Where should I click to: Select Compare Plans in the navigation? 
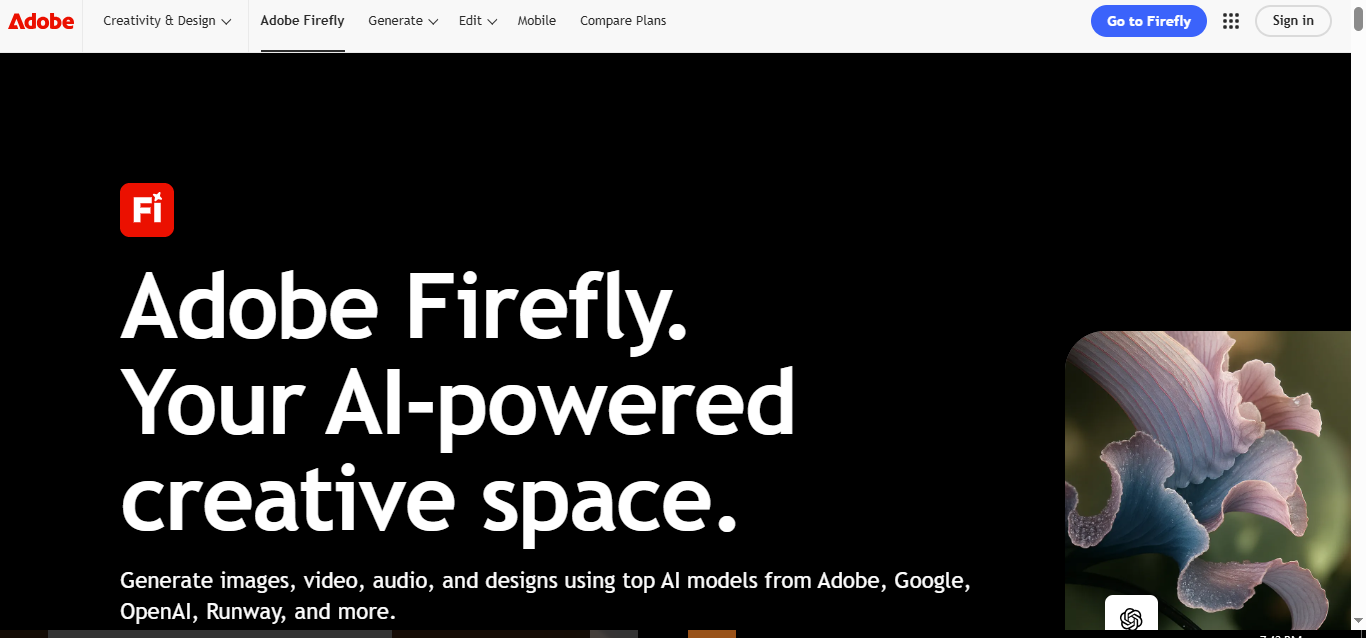click(622, 20)
